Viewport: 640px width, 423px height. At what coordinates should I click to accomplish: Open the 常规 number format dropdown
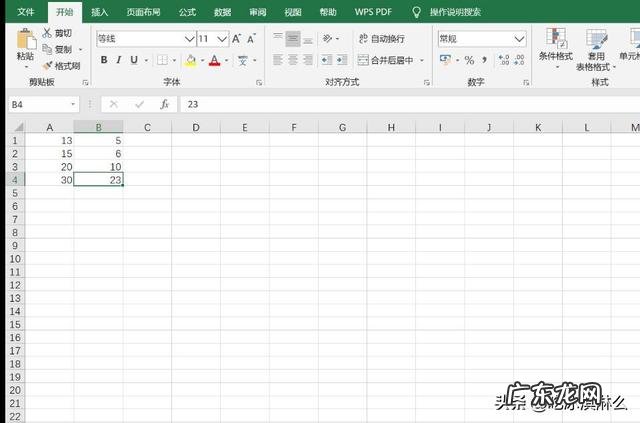(519, 39)
